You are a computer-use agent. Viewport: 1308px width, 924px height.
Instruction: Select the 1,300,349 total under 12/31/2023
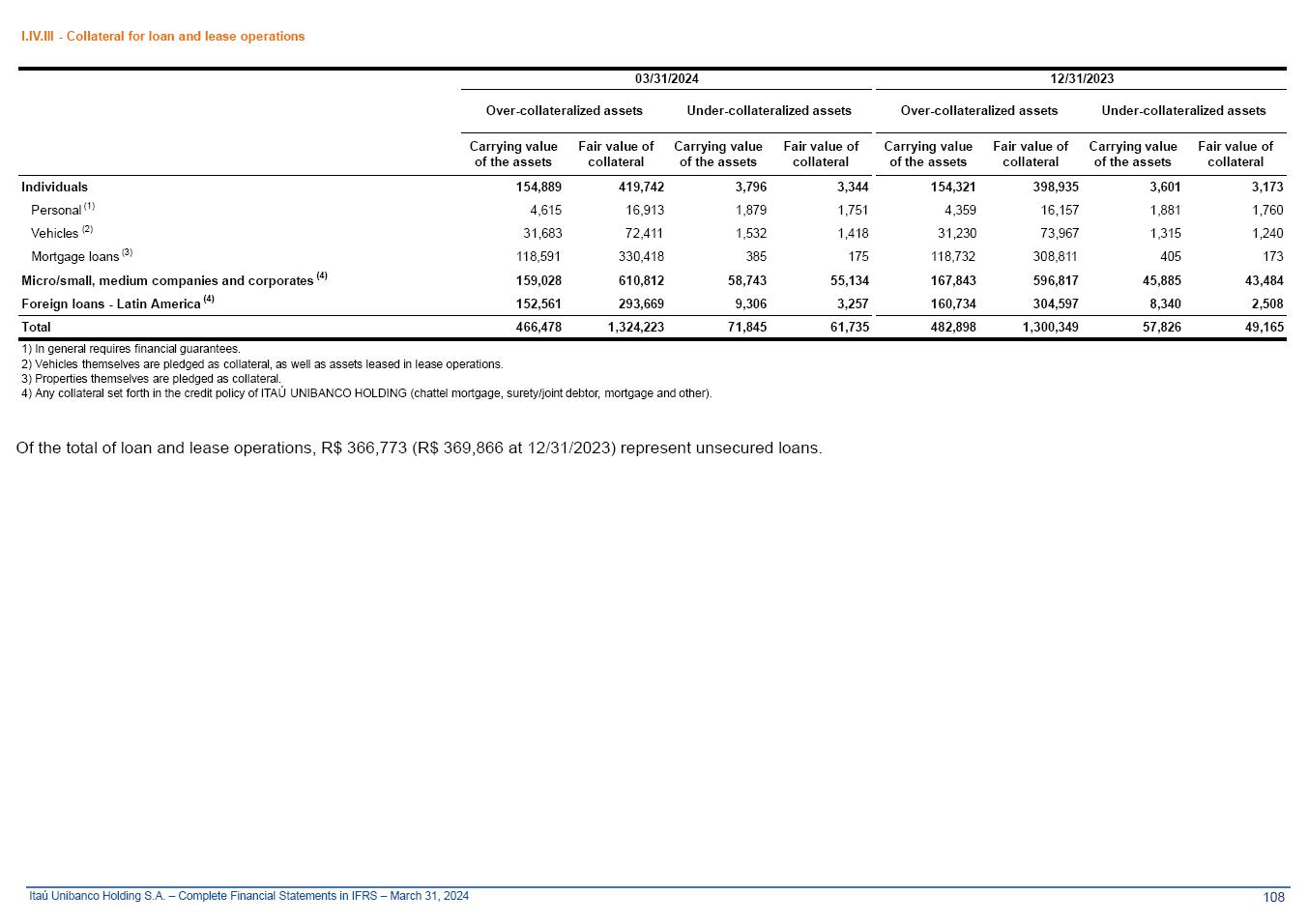coord(1050,328)
